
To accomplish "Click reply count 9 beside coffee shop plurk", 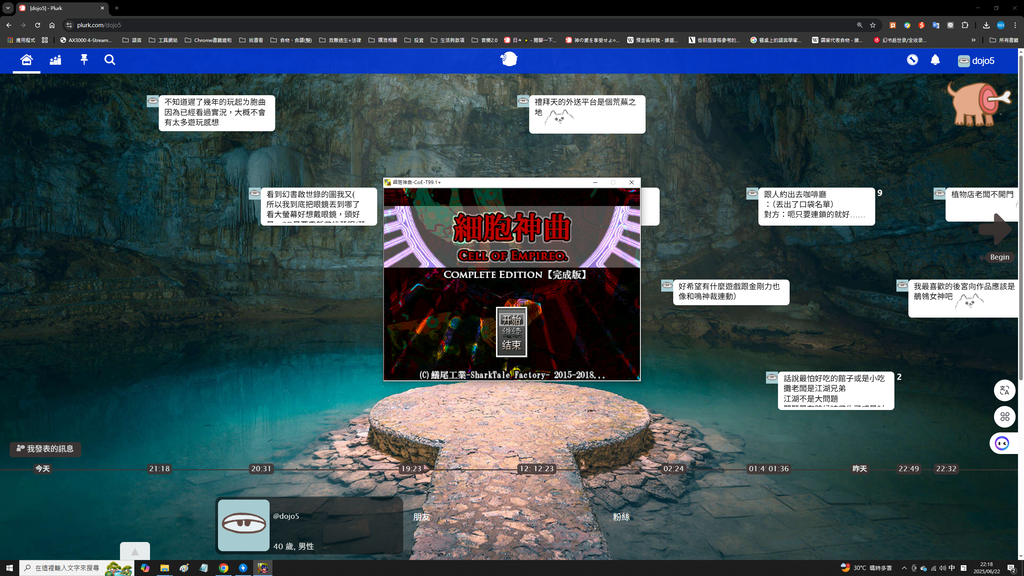I will point(880,193).
